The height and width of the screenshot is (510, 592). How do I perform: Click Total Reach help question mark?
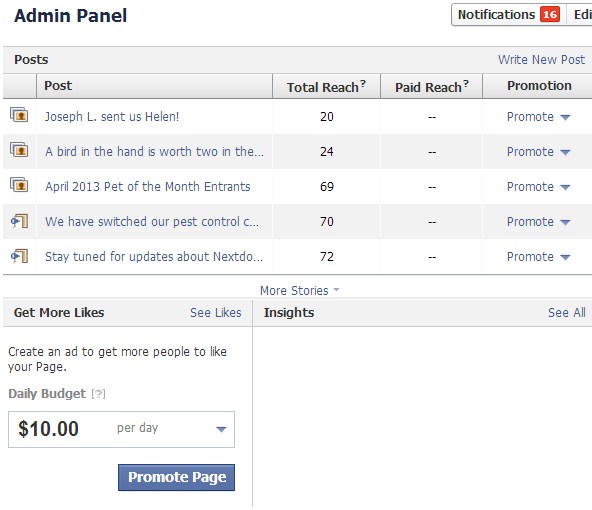pyautogui.click(x=363, y=83)
